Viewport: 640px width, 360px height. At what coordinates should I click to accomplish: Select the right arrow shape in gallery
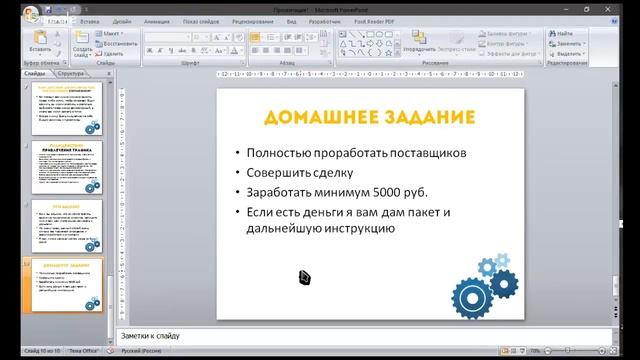[x=370, y=44]
